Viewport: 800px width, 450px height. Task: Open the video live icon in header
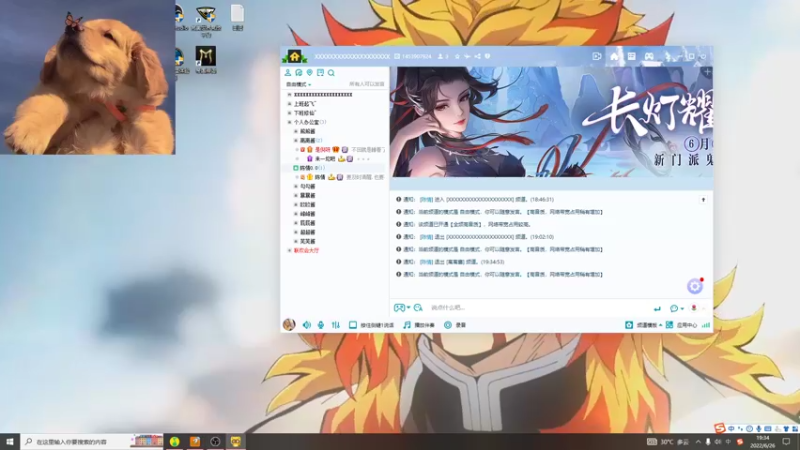[597, 56]
